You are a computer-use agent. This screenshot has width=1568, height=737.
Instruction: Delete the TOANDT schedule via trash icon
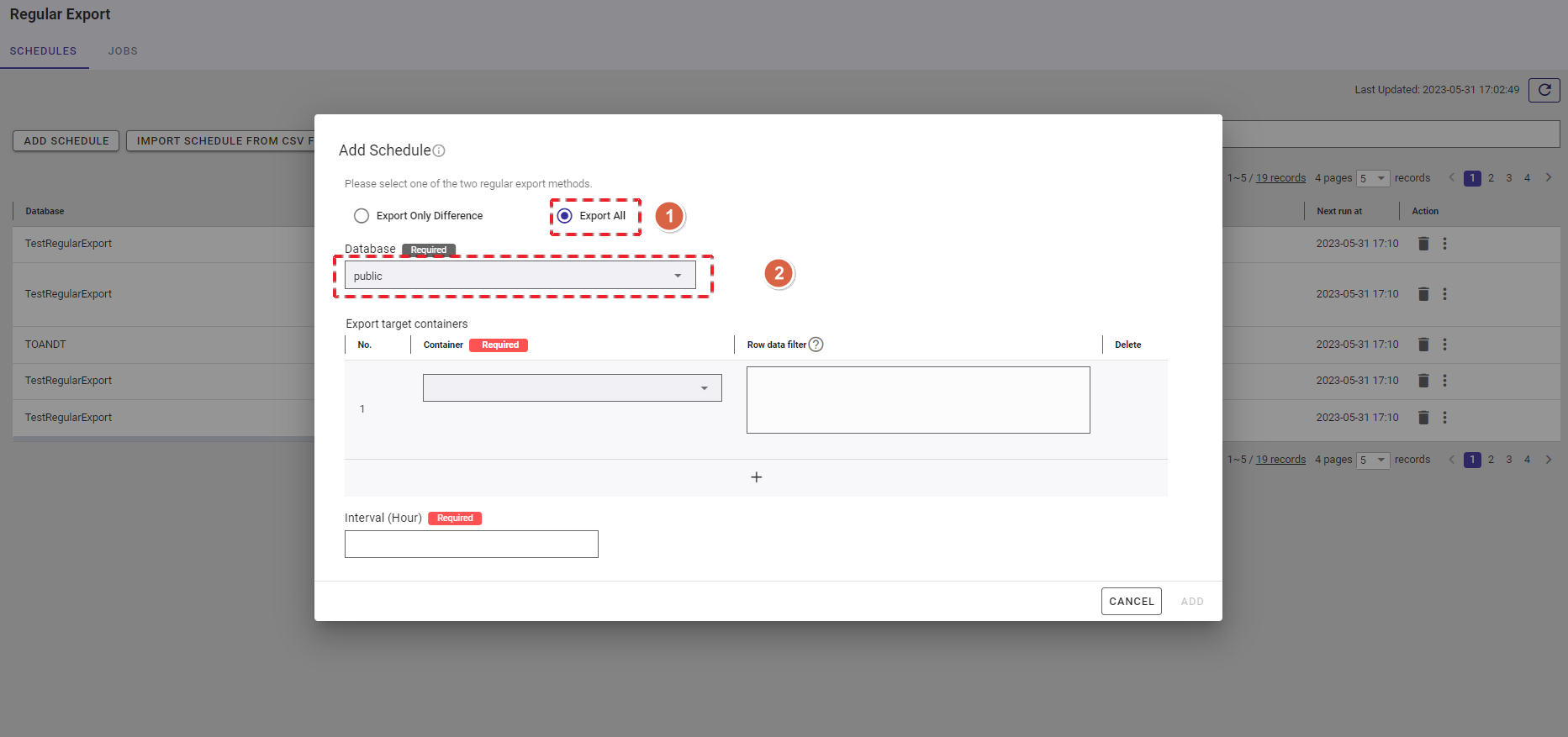pos(1423,345)
